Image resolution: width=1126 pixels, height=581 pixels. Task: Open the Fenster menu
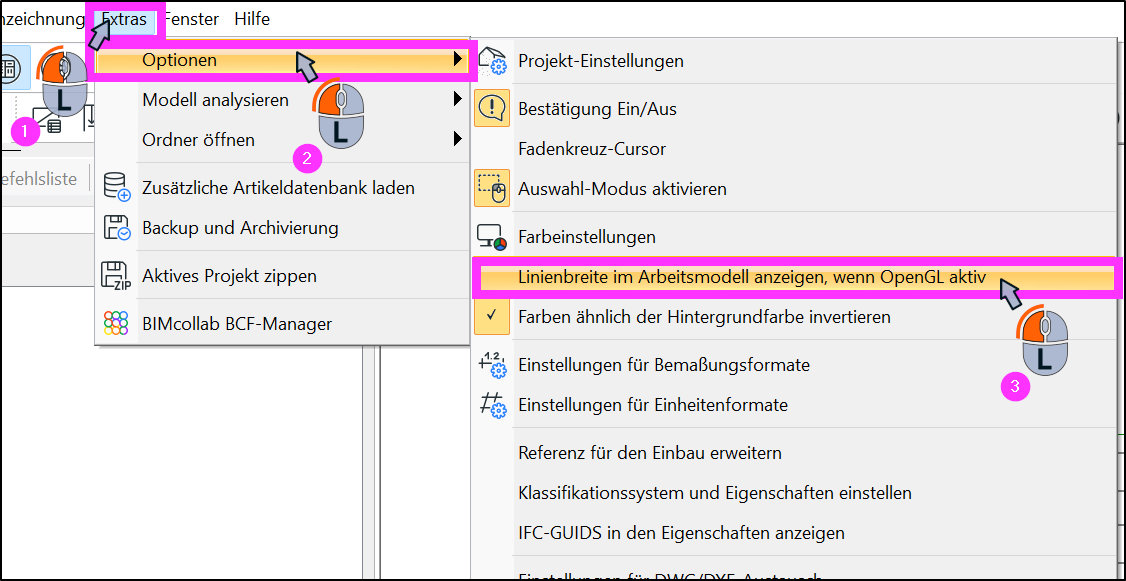(192, 19)
